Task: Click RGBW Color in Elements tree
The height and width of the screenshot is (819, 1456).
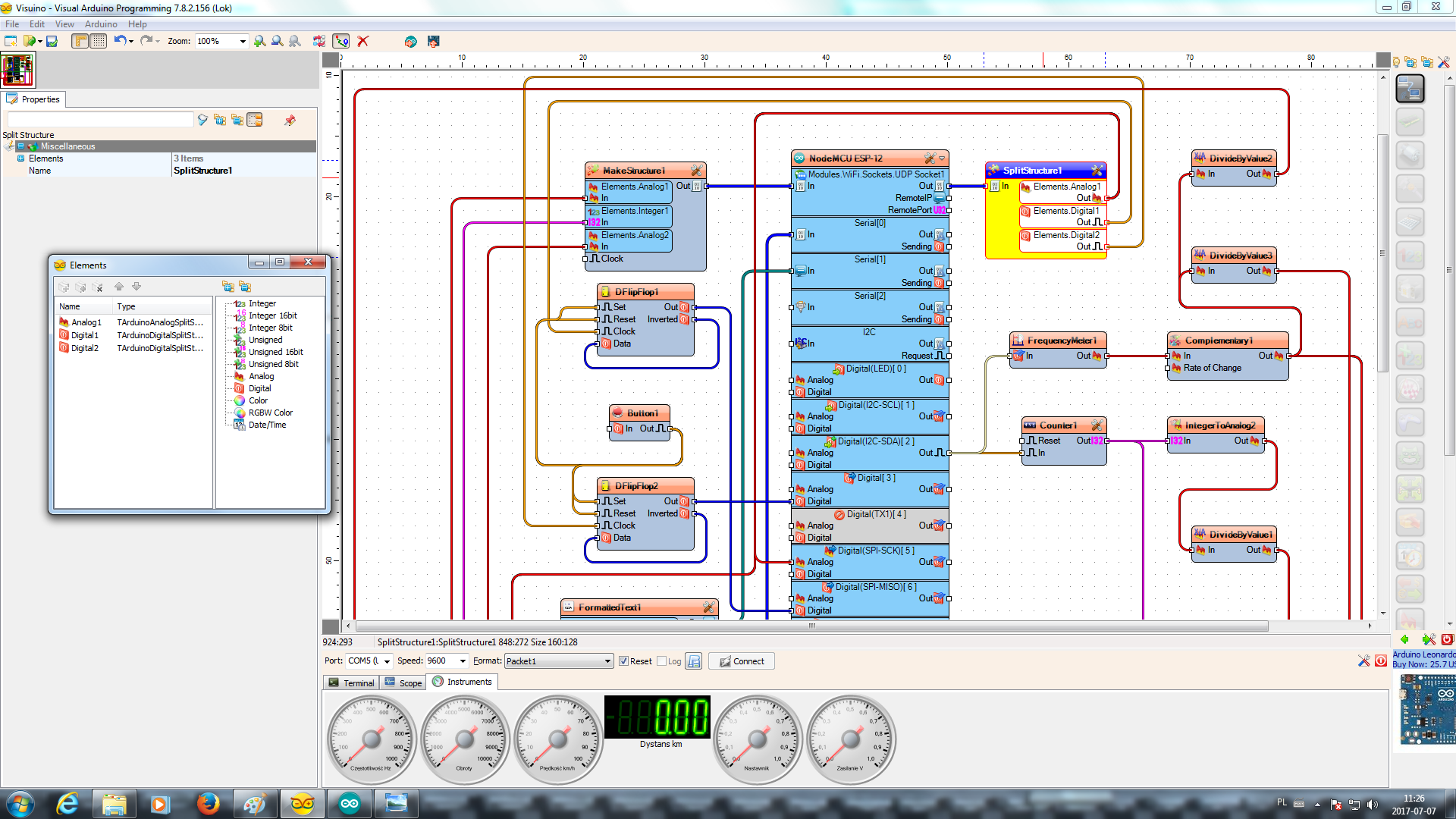Action: click(x=270, y=413)
